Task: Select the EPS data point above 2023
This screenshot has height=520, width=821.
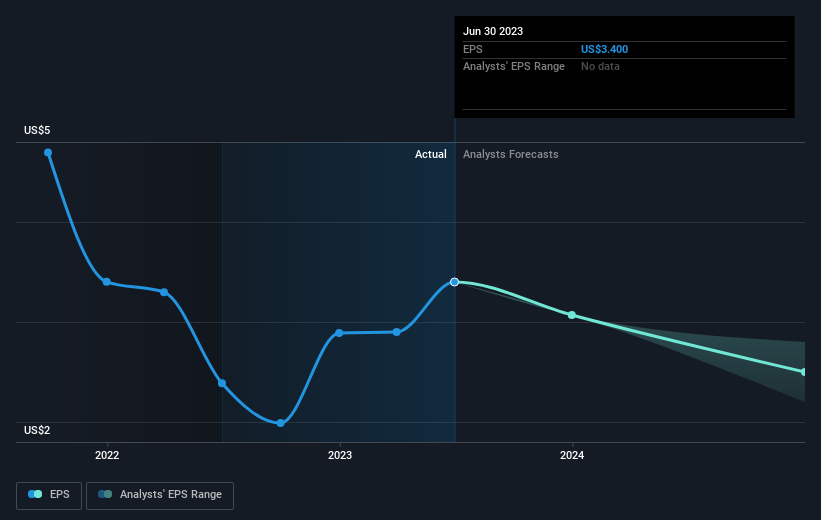Action: (x=339, y=333)
